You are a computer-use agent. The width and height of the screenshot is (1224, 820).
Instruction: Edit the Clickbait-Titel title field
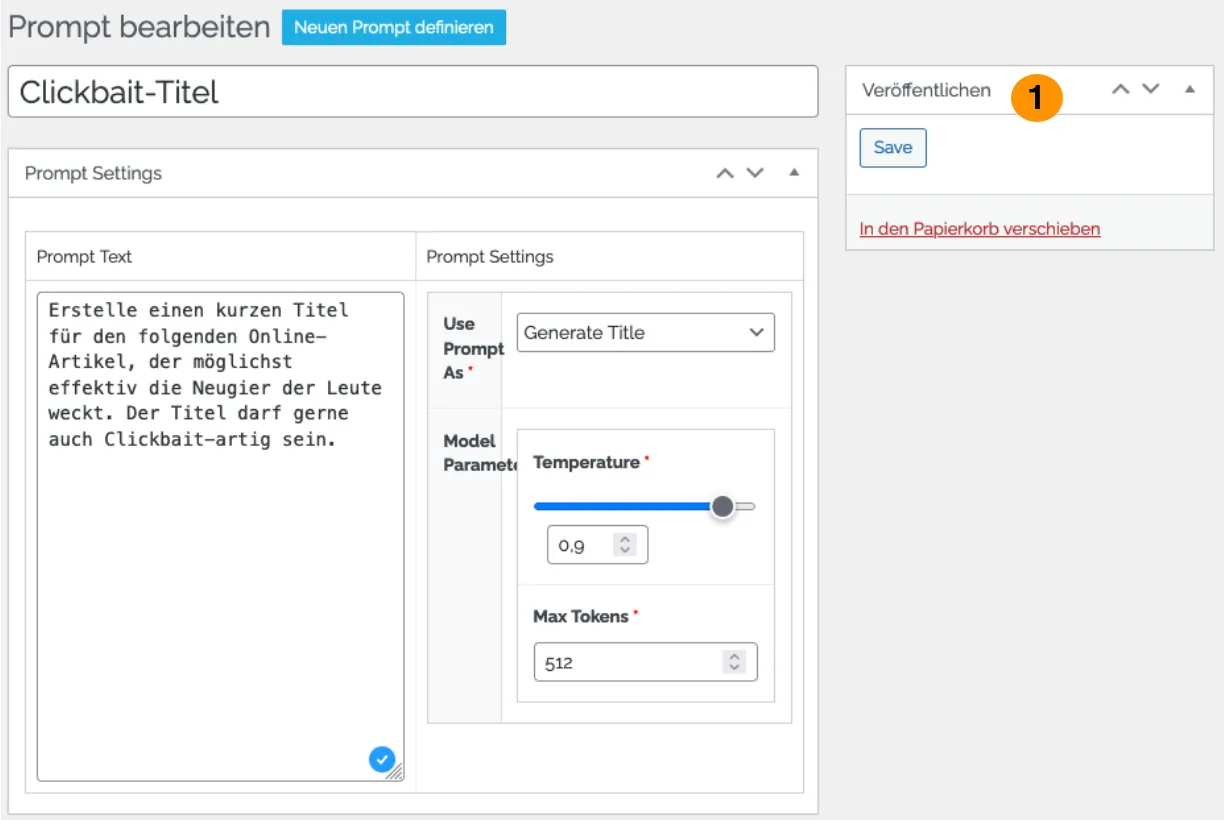click(413, 92)
